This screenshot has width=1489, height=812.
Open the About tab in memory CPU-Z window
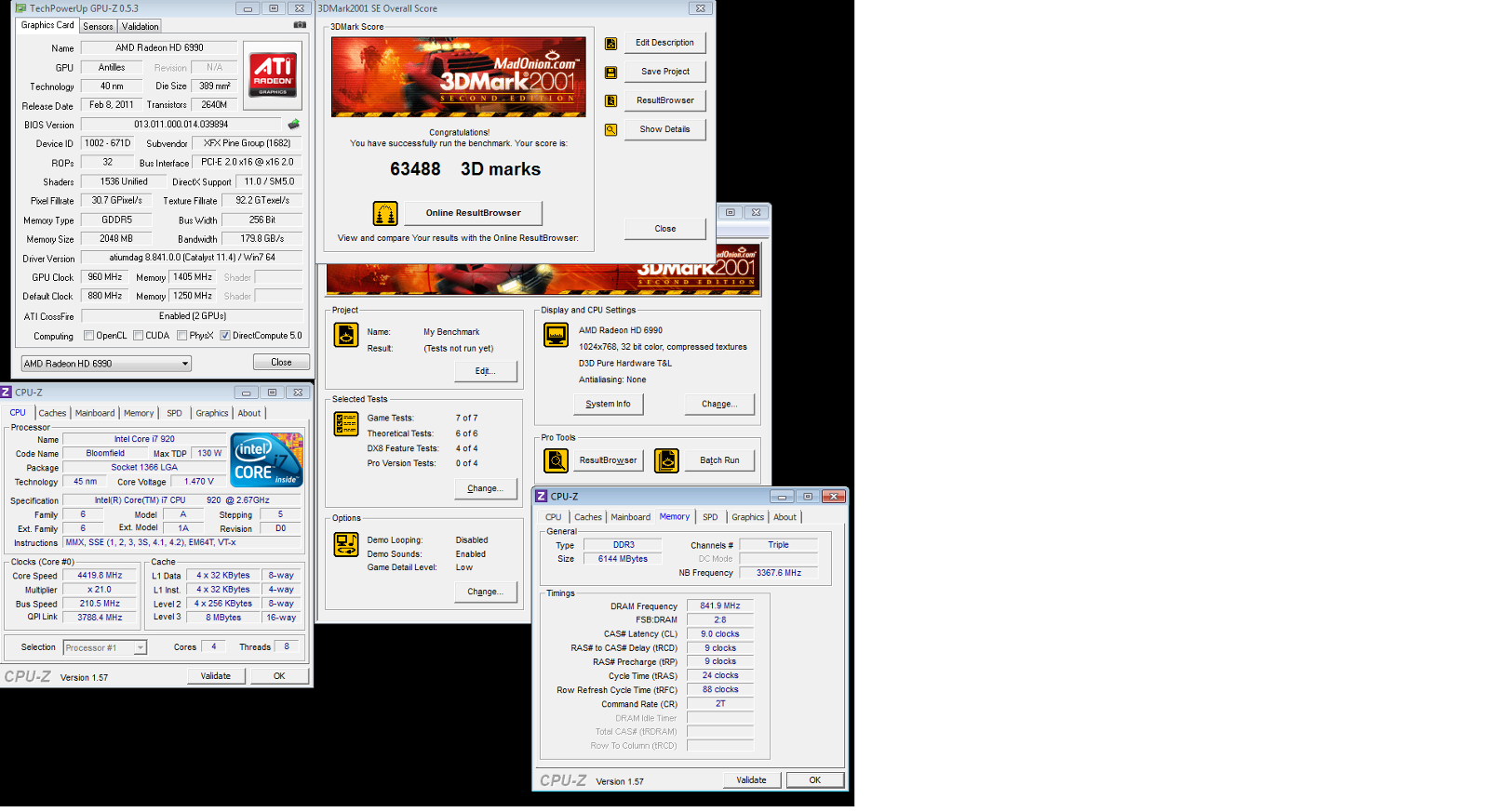point(785,517)
